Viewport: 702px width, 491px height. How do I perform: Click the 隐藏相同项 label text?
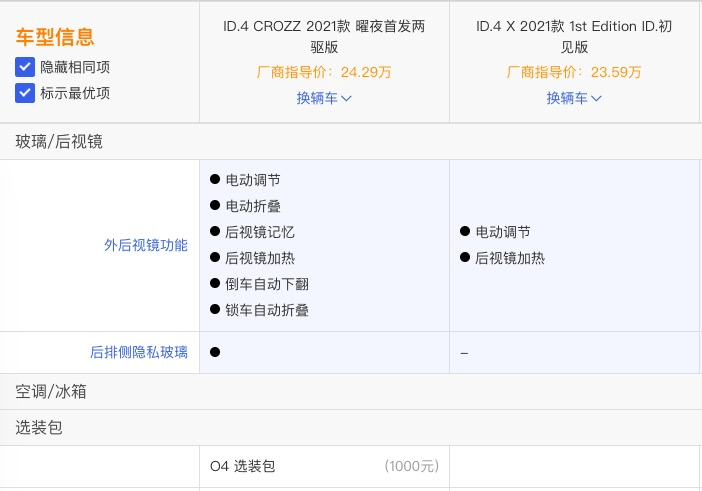pyautogui.click(x=75, y=67)
